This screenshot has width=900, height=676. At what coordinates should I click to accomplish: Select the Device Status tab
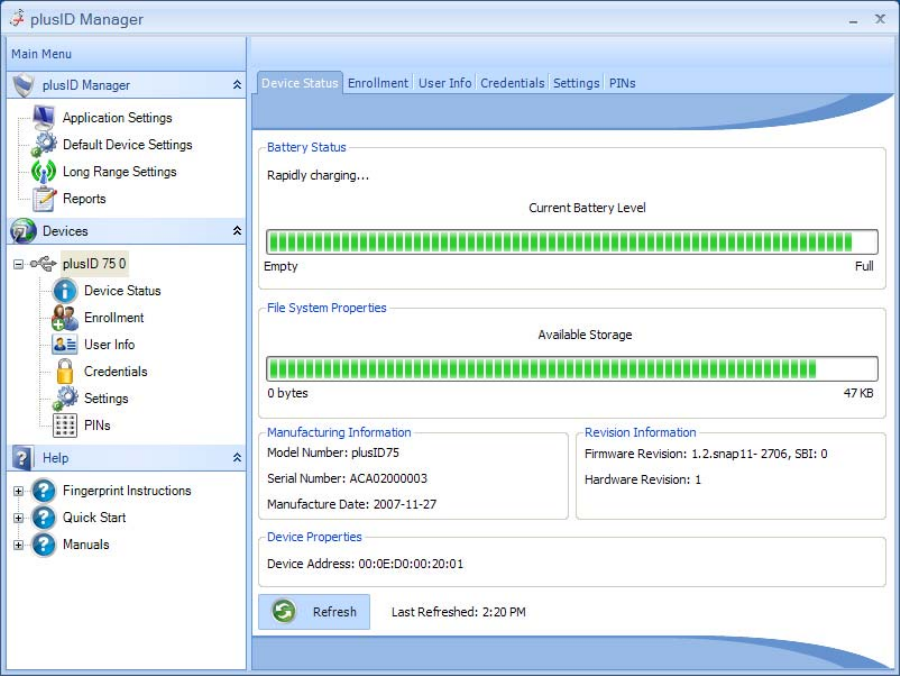coord(300,83)
